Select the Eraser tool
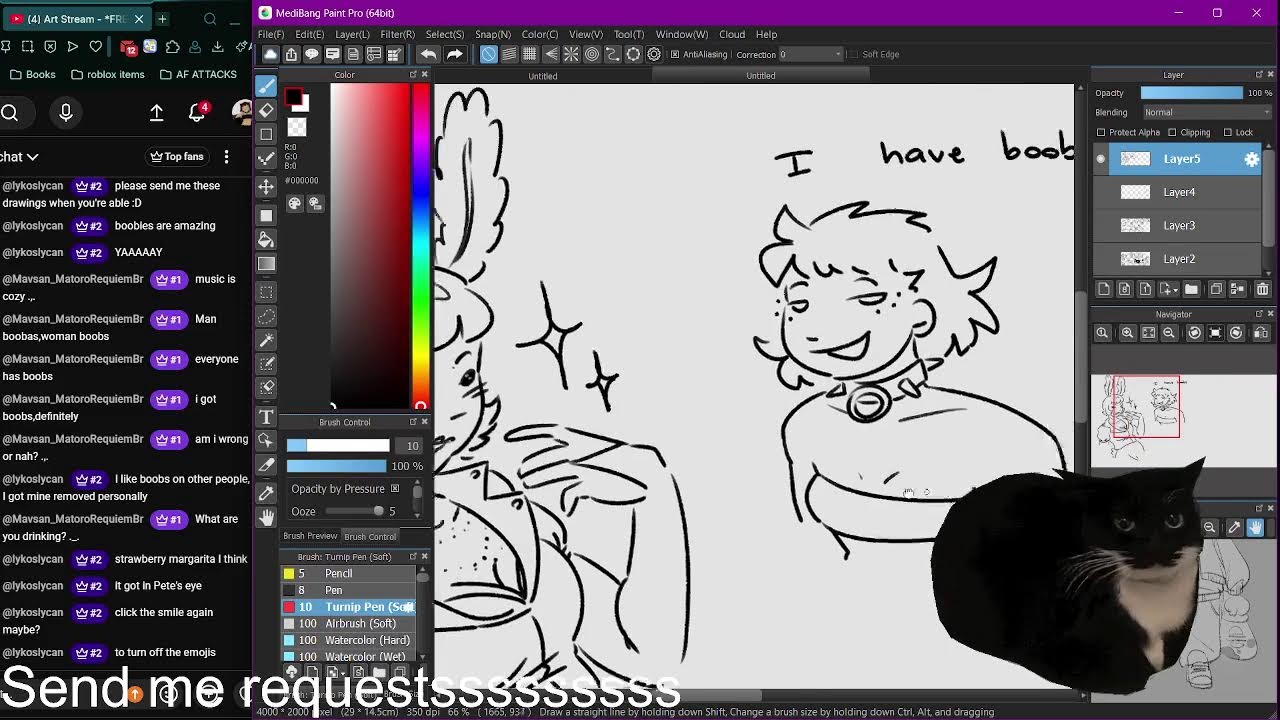This screenshot has width=1280, height=720. 266,110
